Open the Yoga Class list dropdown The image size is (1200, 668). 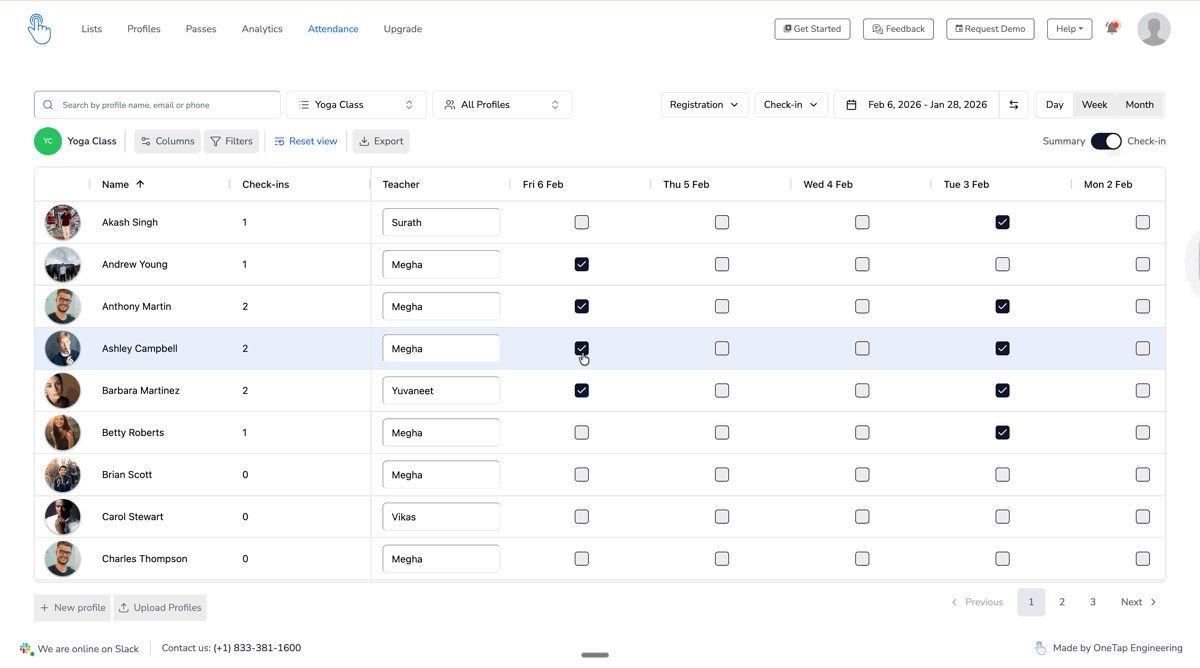[x=356, y=105]
